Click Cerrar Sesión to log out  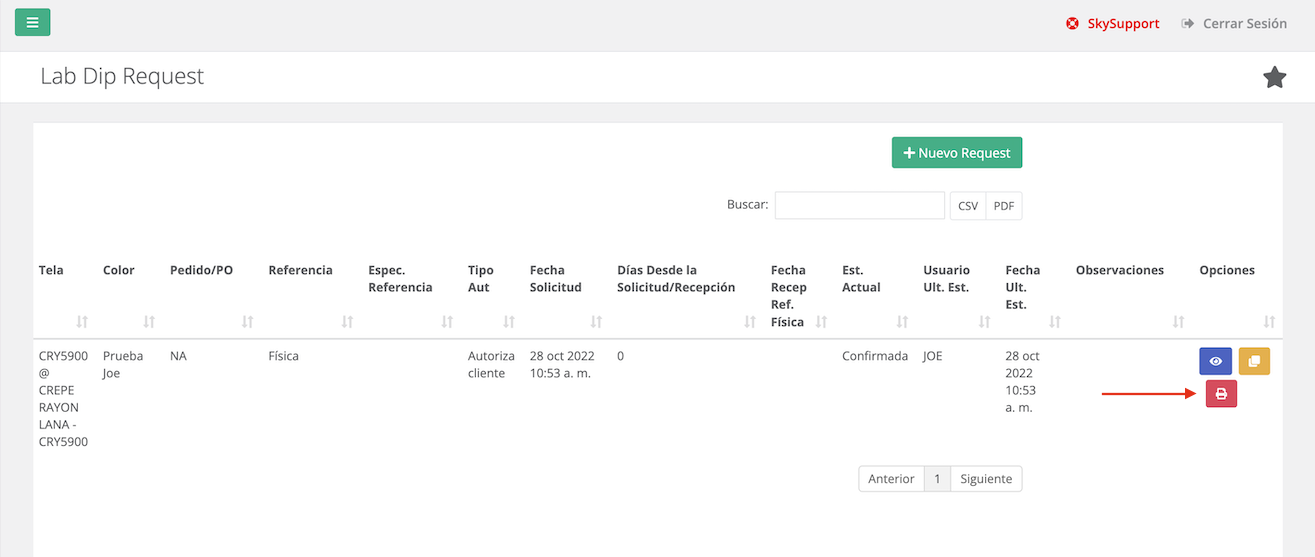coord(1234,23)
